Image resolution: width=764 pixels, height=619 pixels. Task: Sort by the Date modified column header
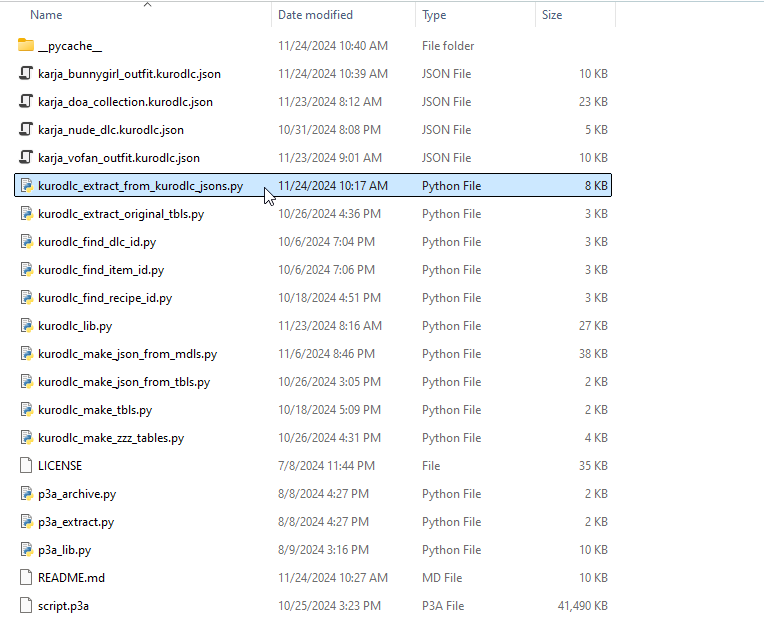(315, 15)
